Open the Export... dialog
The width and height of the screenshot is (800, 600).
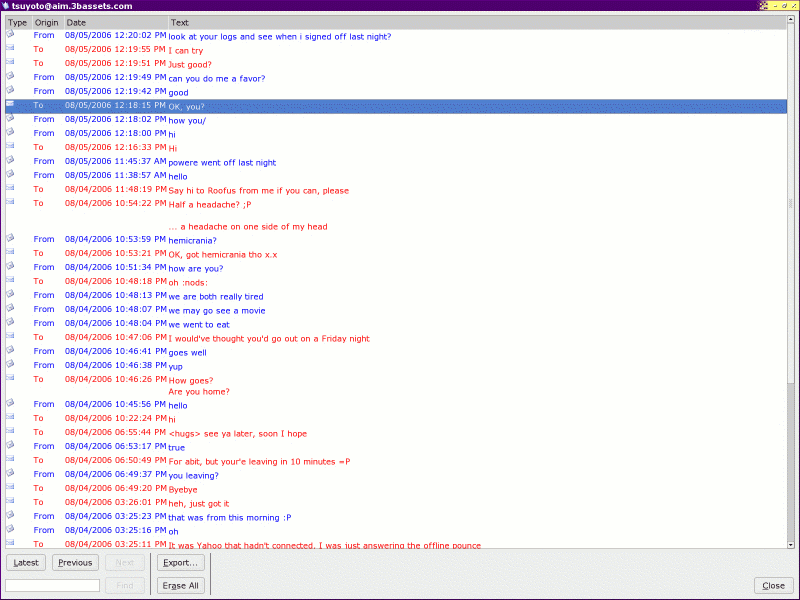(x=180, y=562)
